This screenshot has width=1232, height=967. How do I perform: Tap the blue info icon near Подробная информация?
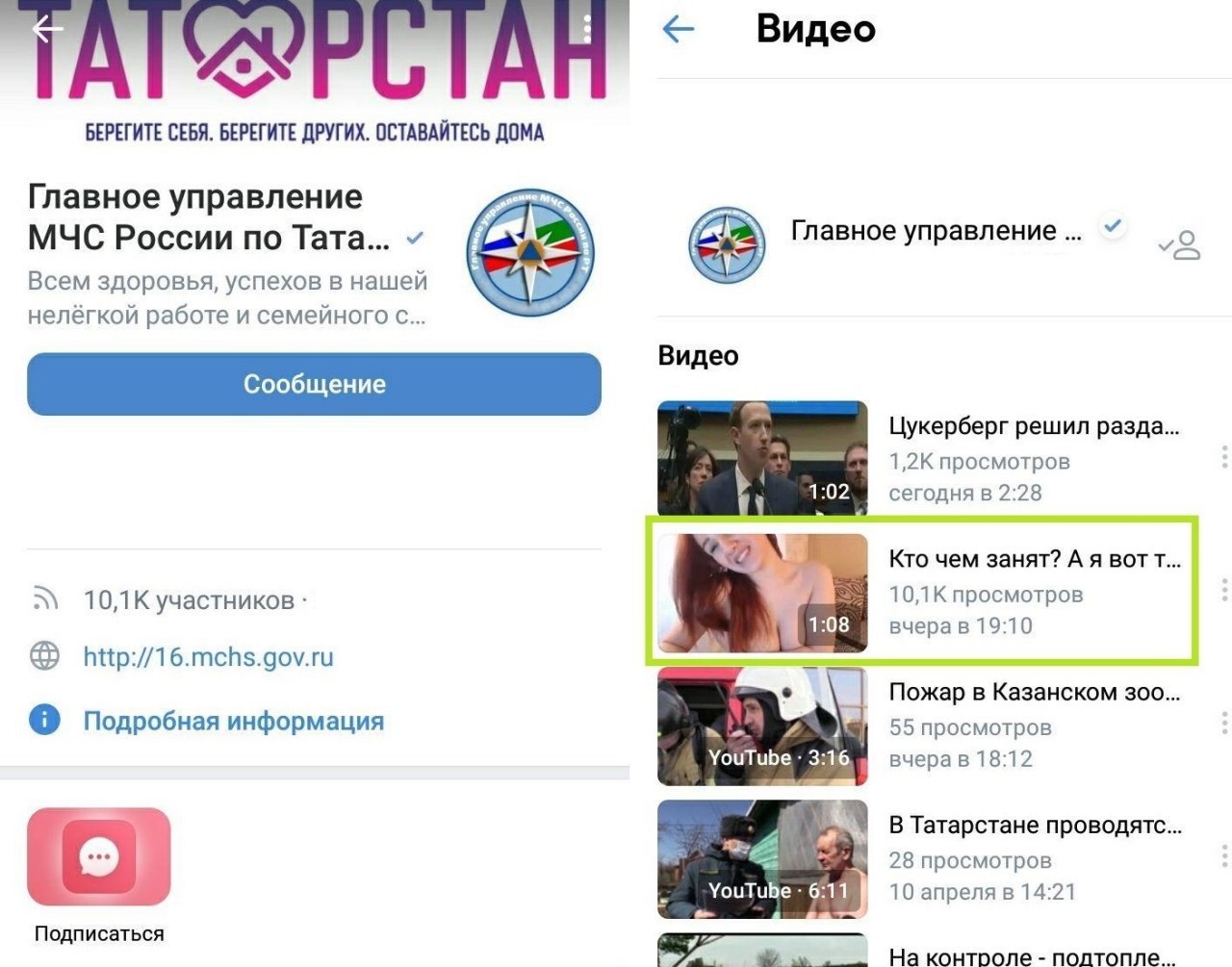click(x=44, y=720)
